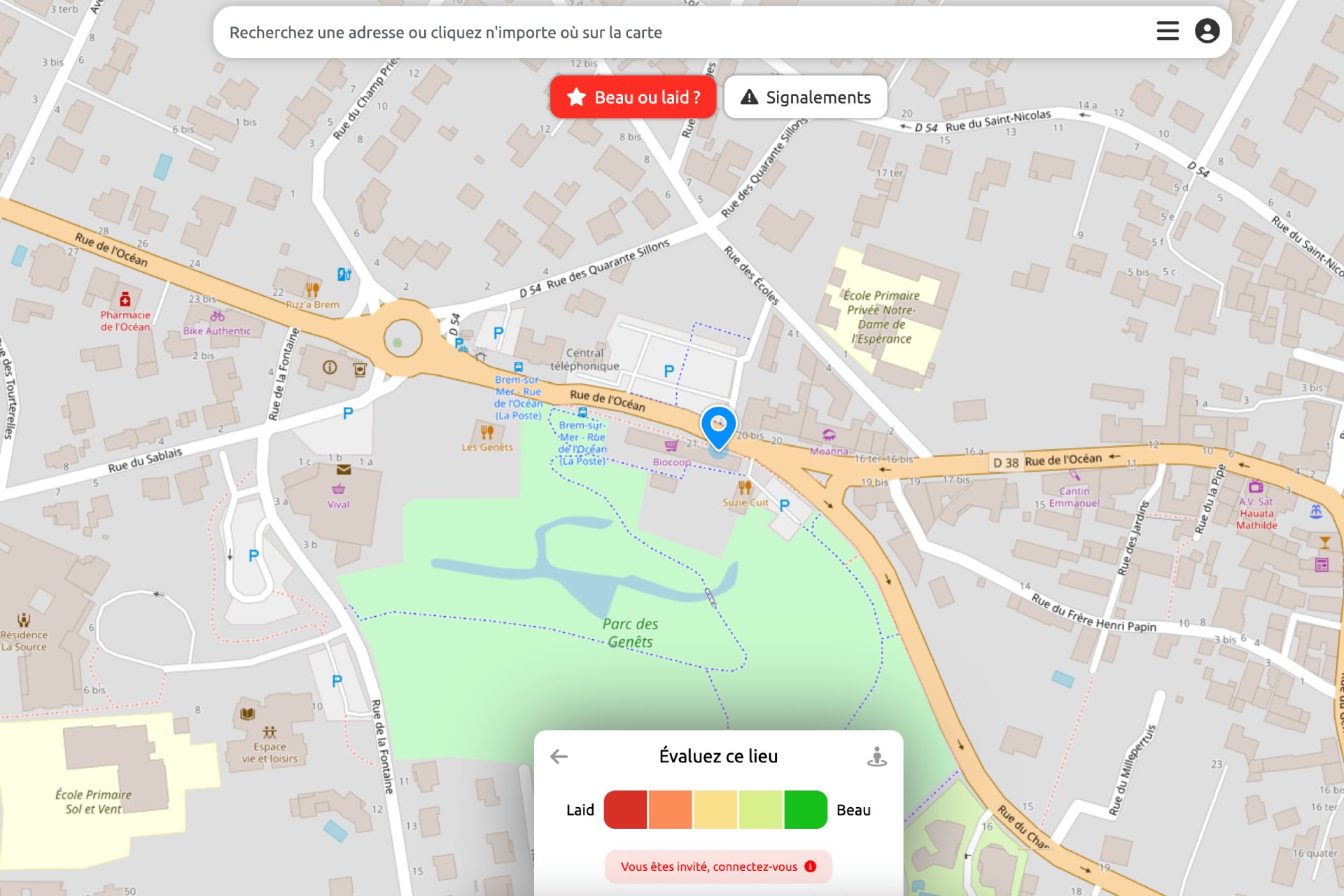The width and height of the screenshot is (1344, 896).
Task: Open the Beau ou laid ? tab
Action: coord(632,97)
